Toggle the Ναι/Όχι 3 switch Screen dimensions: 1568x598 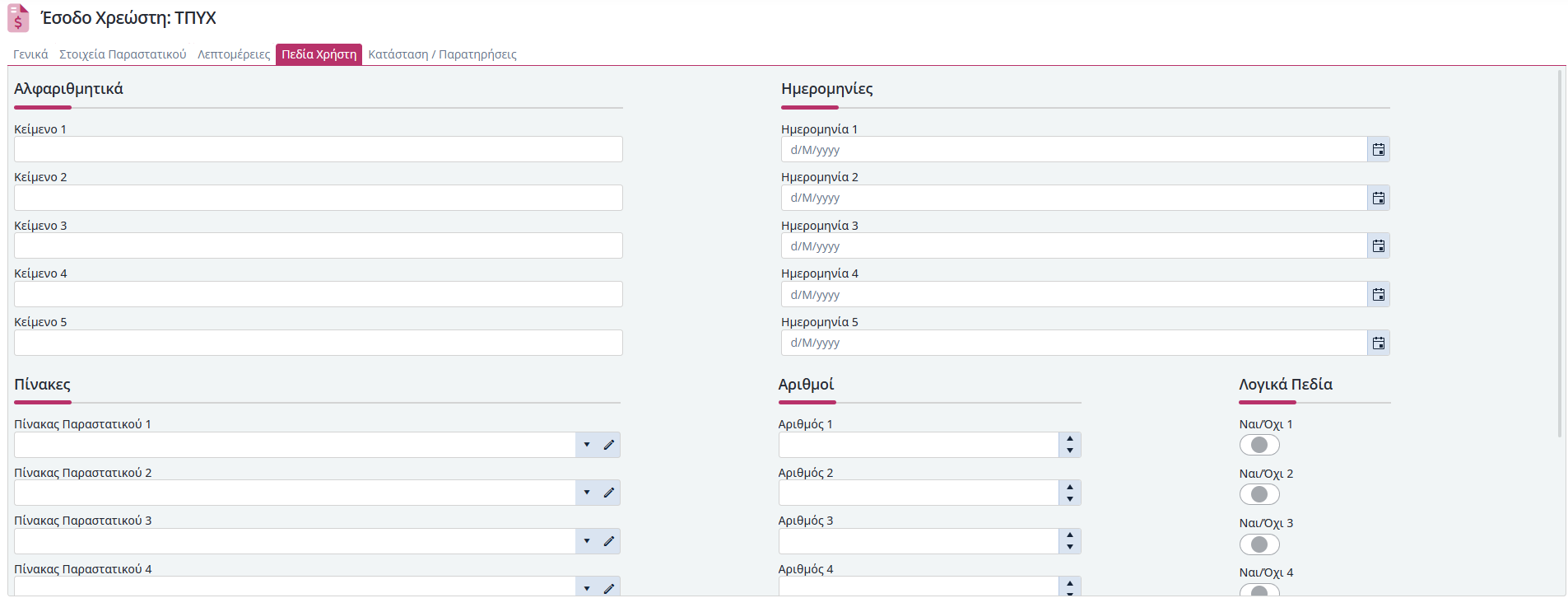coord(1259,544)
